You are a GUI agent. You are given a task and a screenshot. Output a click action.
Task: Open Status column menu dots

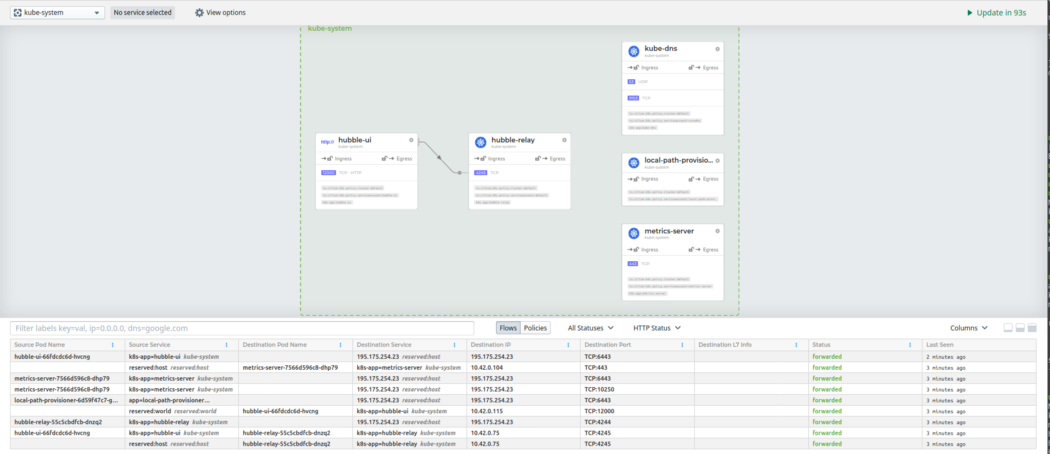tap(910, 345)
